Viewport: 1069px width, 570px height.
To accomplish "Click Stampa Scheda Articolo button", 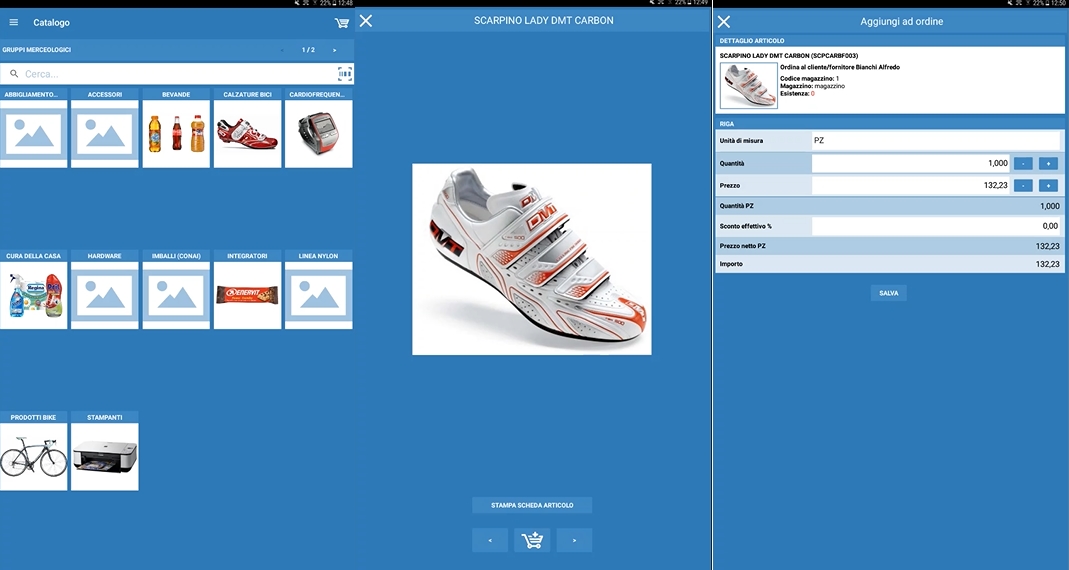I will (532, 505).
